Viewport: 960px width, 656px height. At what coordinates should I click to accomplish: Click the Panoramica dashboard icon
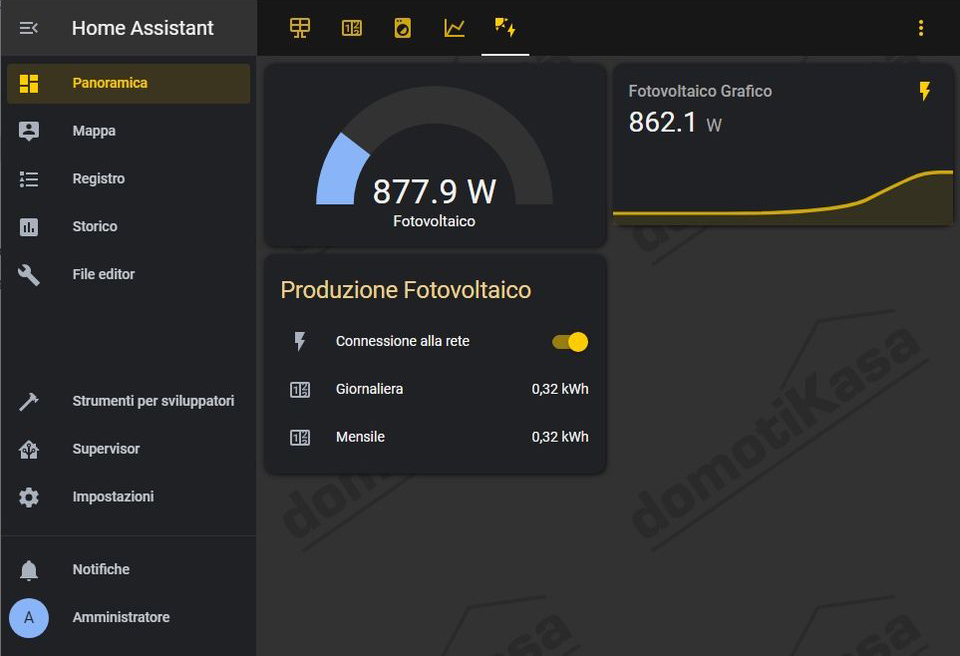[29, 83]
